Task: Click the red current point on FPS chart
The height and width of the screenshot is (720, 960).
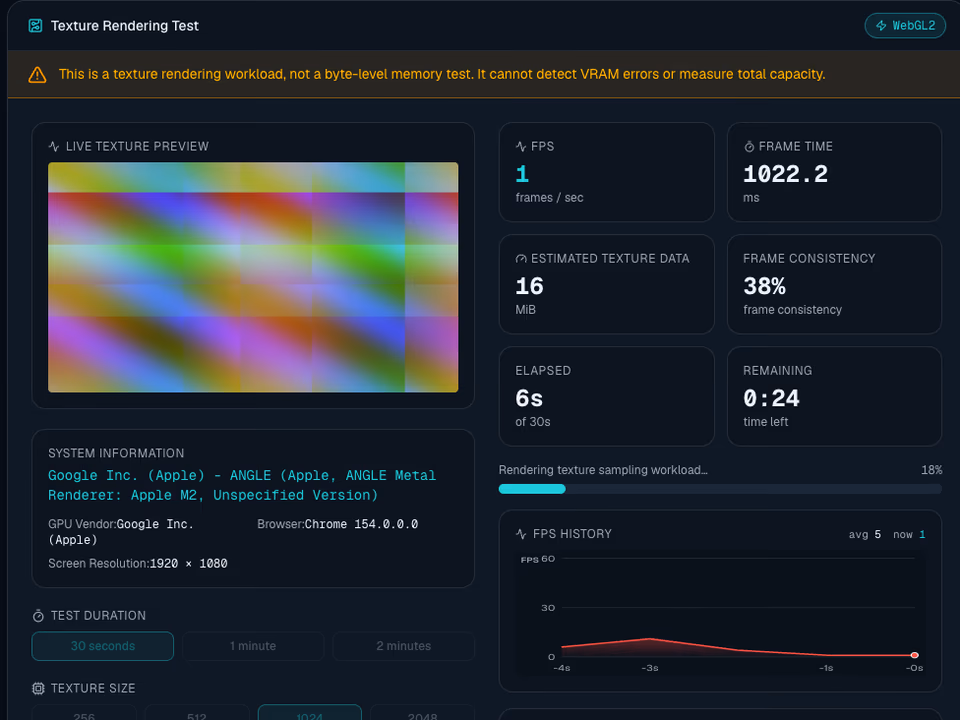Action: tap(914, 655)
